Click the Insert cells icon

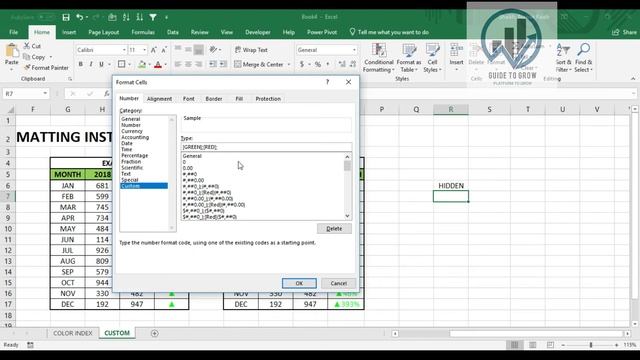pyautogui.click(x=456, y=51)
